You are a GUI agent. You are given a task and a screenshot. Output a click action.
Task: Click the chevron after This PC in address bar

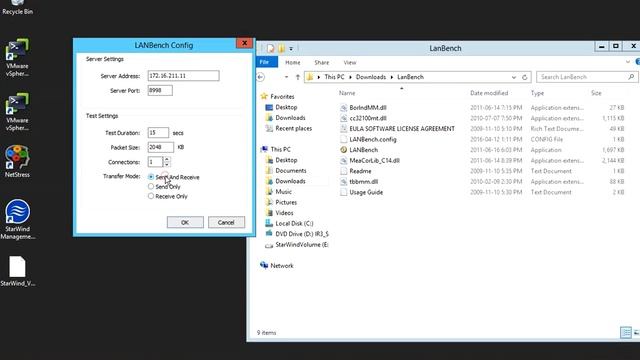[x=350, y=77]
